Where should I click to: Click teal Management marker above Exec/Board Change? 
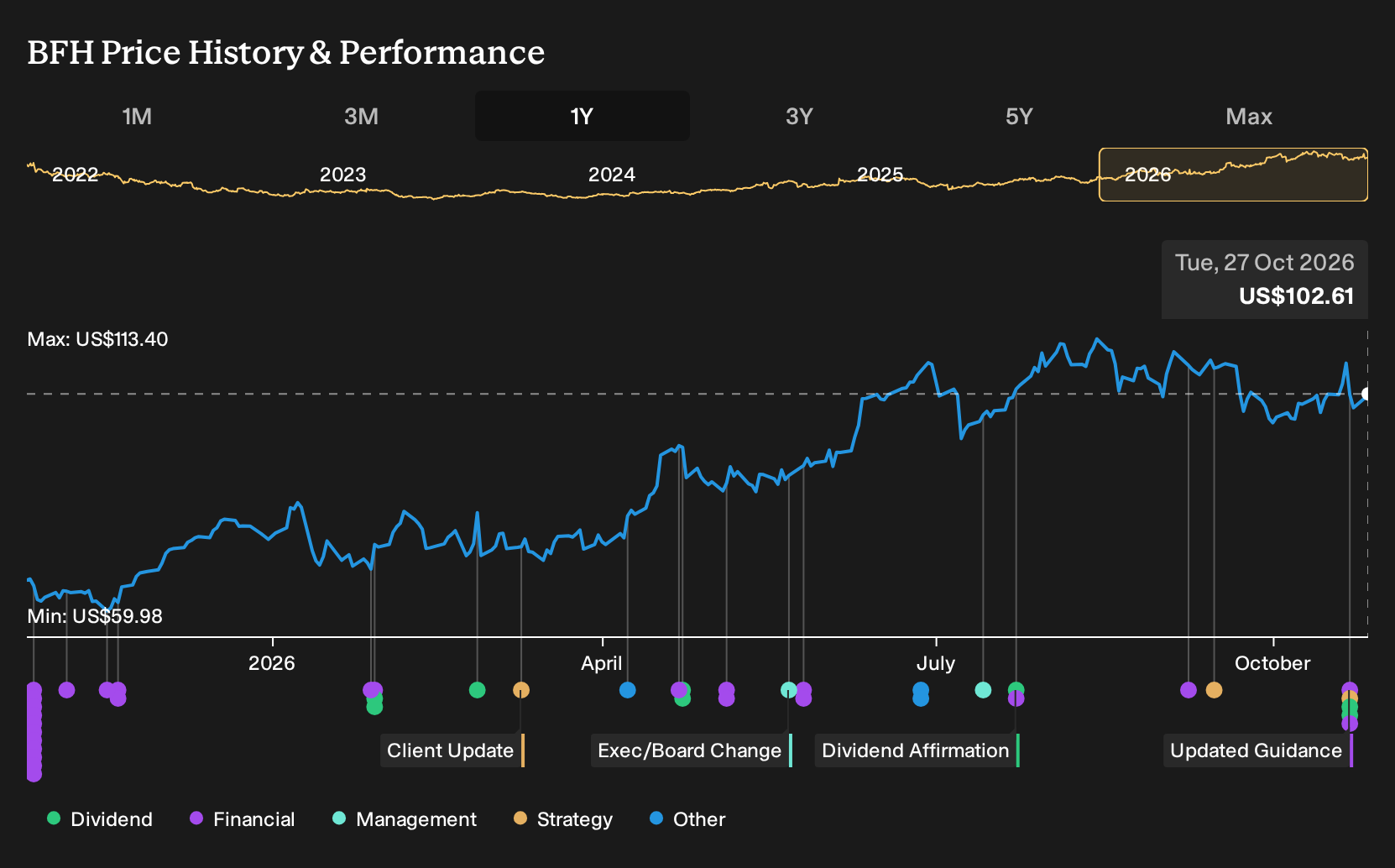pyautogui.click(x=788, y=690)
